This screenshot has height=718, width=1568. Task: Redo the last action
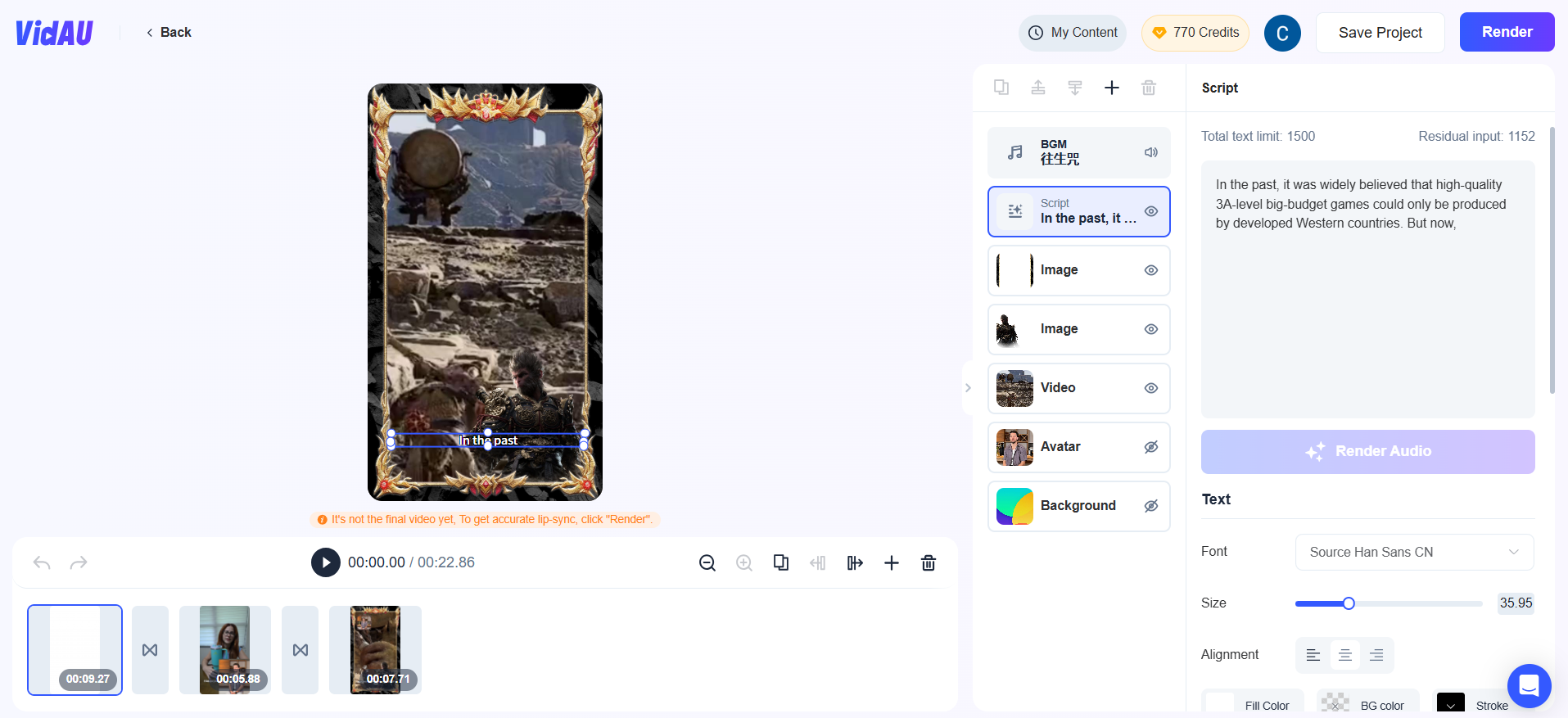tap(79, 562)
